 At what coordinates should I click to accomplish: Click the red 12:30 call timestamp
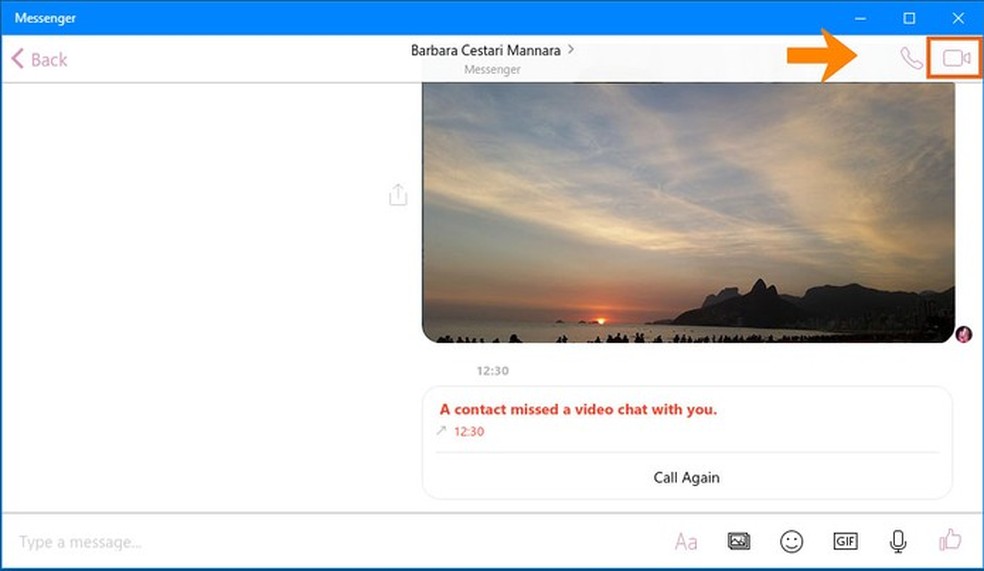point(469,432)
